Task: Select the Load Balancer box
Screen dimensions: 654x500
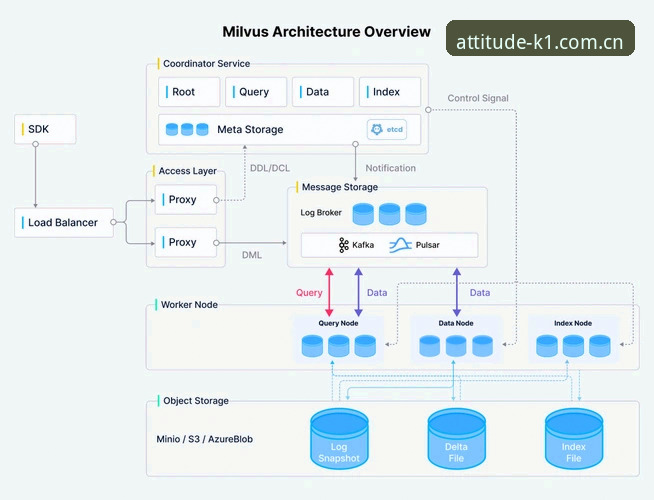Action: [64, 223]
